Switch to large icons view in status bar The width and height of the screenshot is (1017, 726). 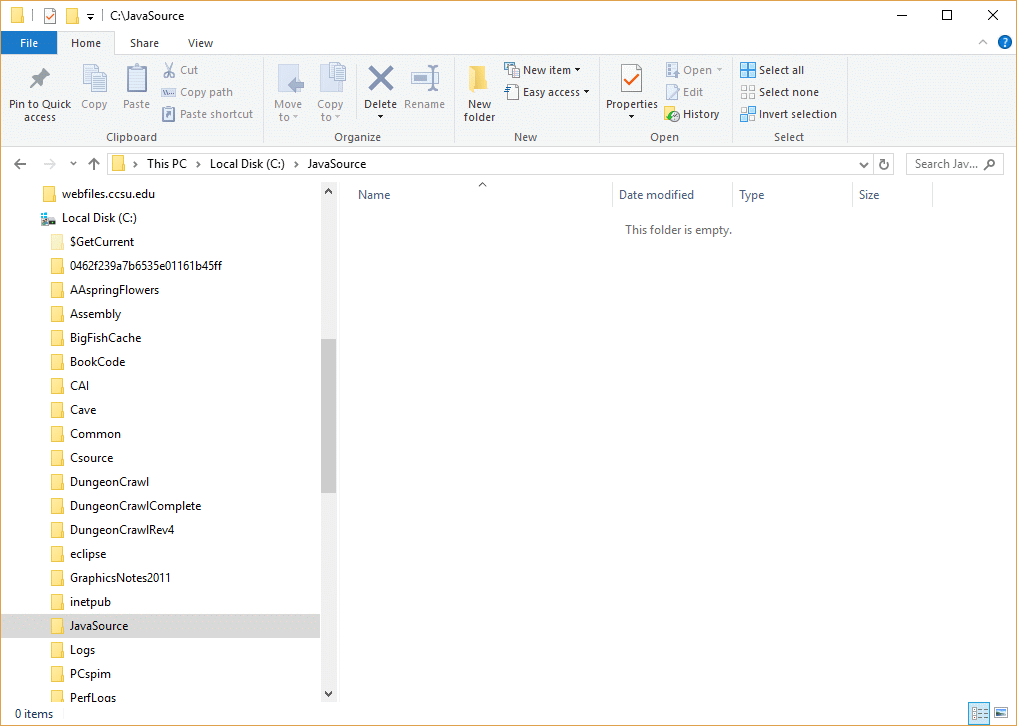[1001, 713]
